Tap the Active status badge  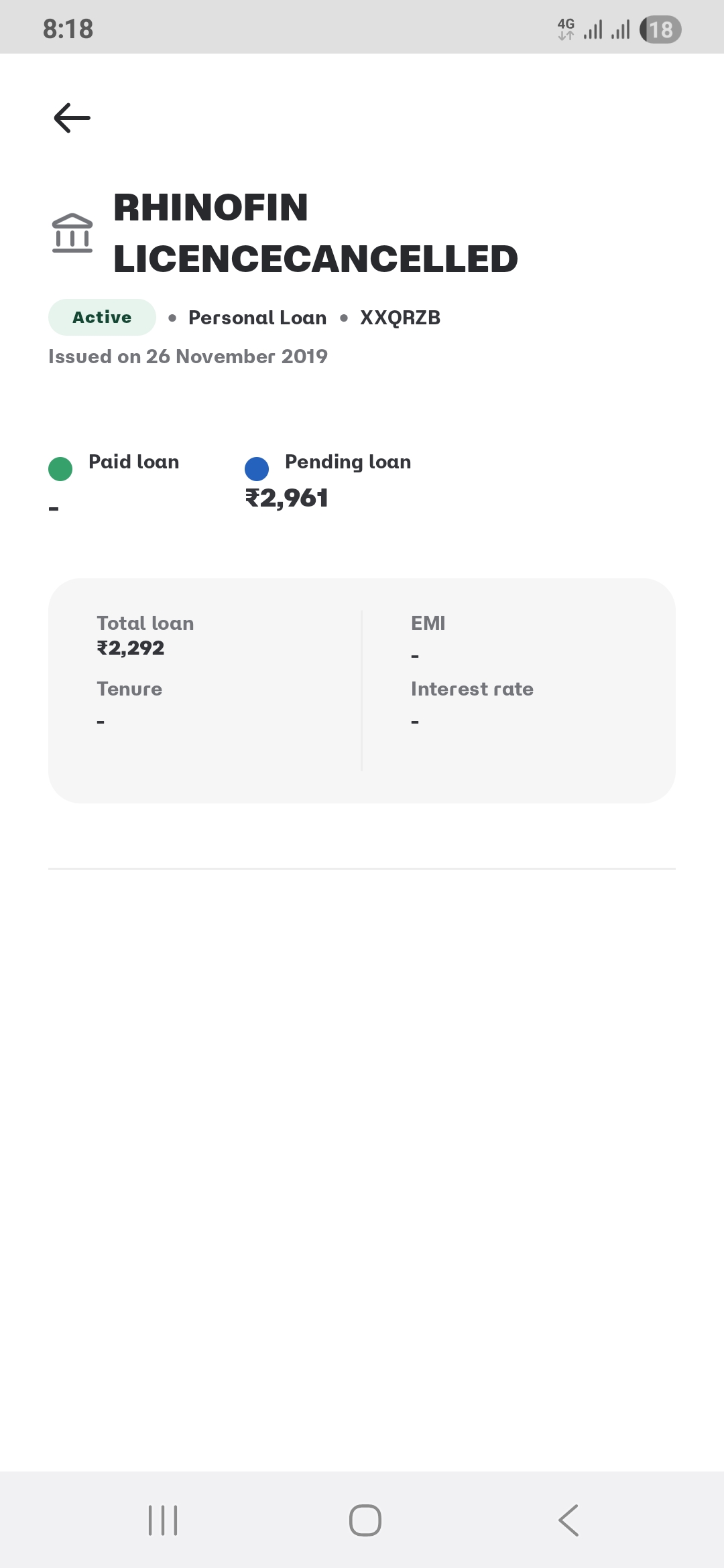pos(102,318)
